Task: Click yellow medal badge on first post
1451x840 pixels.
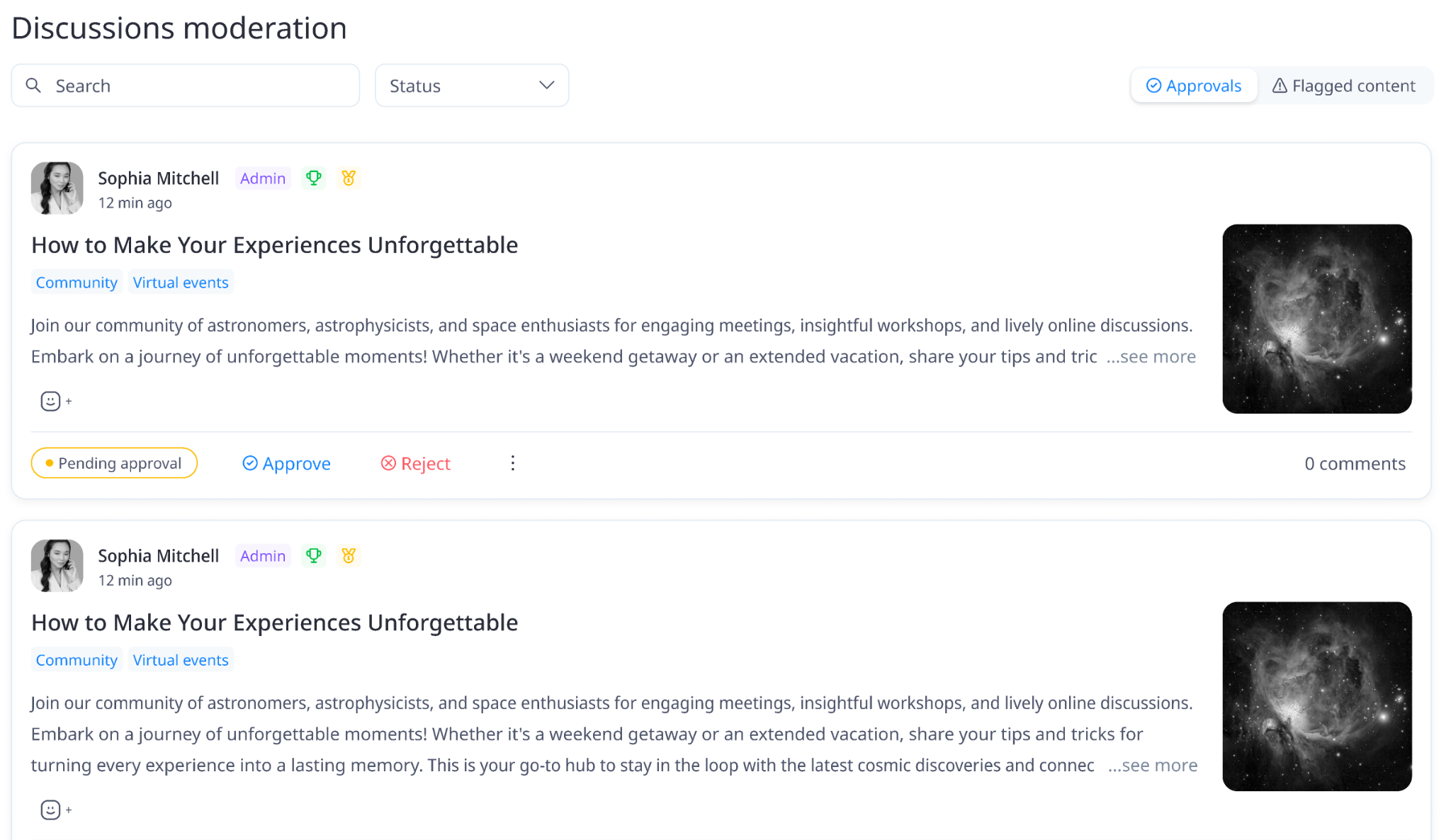Action: point(349,178)
